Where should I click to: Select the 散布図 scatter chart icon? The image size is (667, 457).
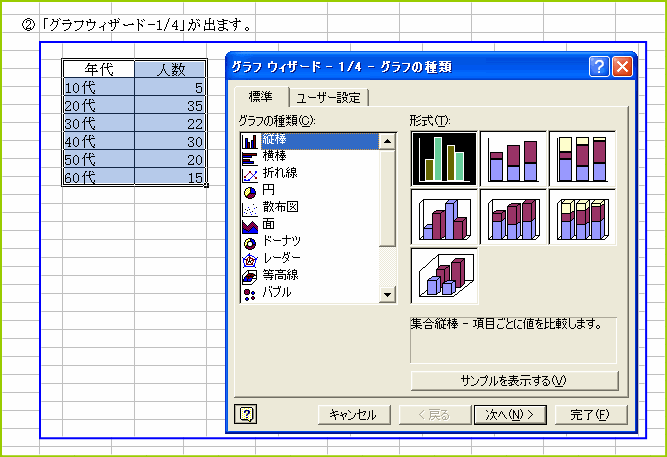coord(250,209)
